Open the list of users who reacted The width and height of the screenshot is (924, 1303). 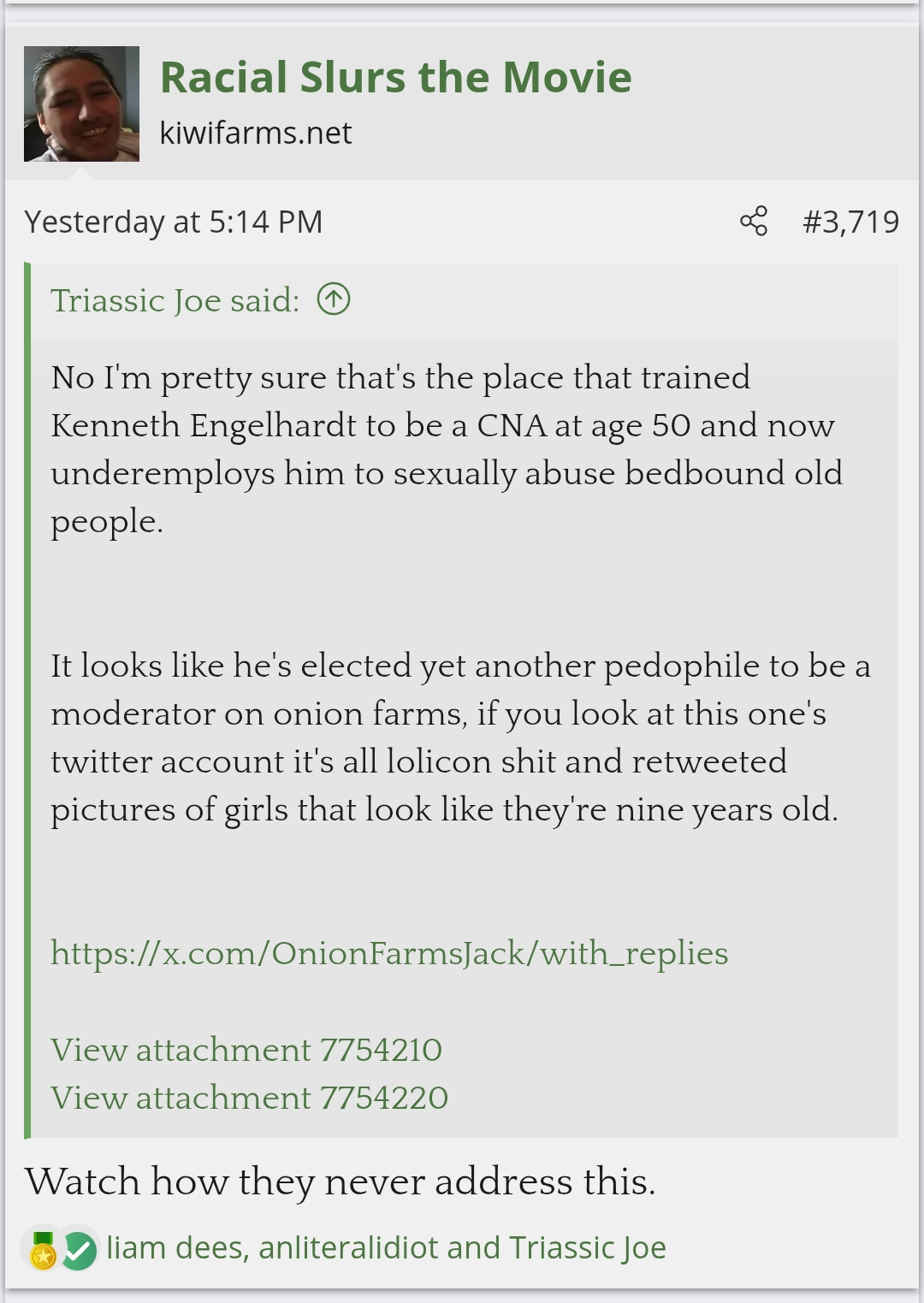[386, 1248]
